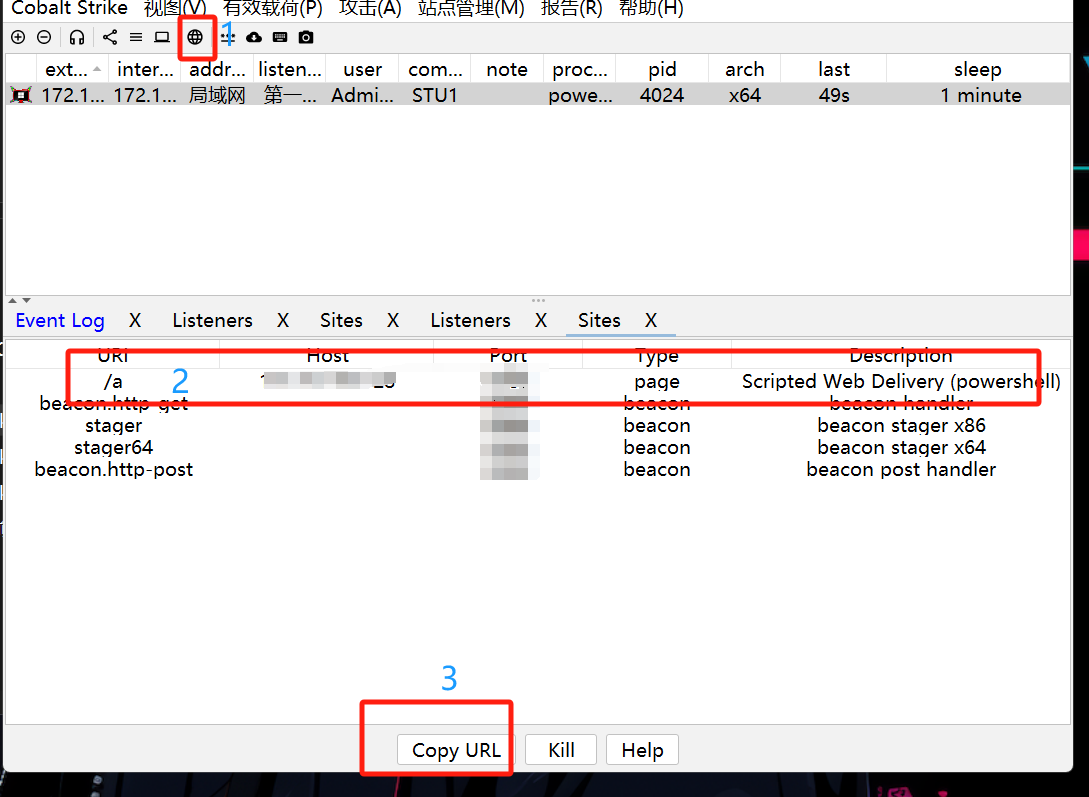Switch to the Event Log tab
Screen dimensions: 1089x797
click(60, 320)
